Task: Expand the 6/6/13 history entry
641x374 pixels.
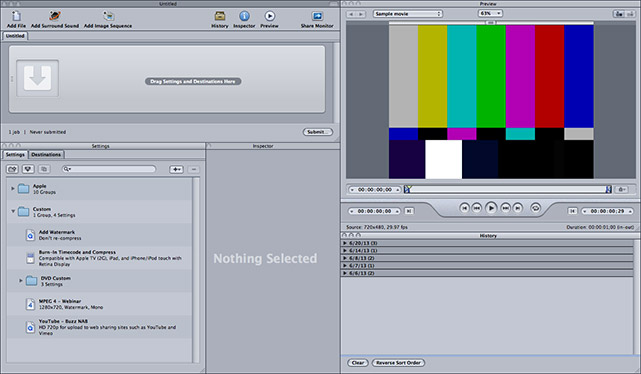Action: click(x=345, y=273)
